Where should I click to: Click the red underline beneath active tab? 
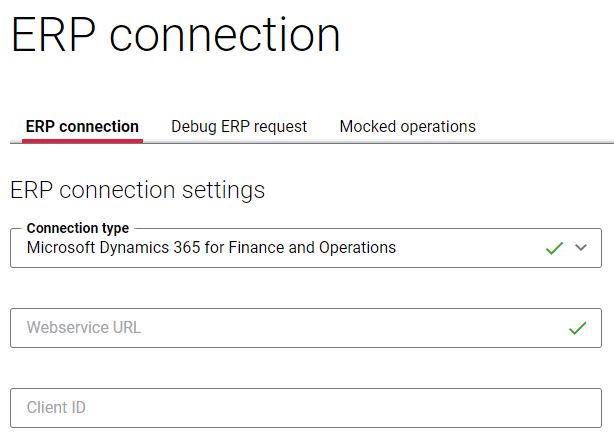click(82, 141)
